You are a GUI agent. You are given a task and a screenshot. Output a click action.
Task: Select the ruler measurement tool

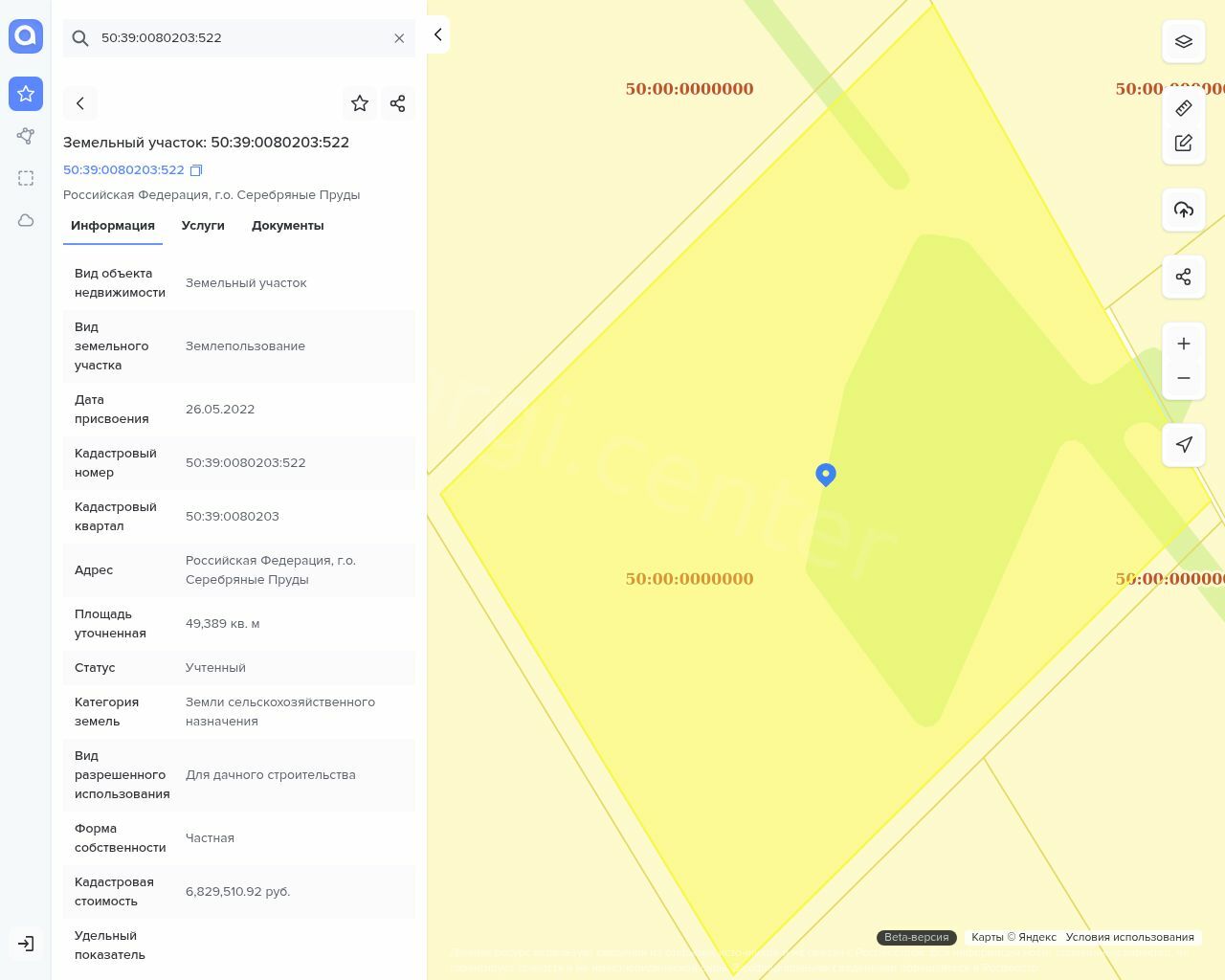pos(1184,108)
